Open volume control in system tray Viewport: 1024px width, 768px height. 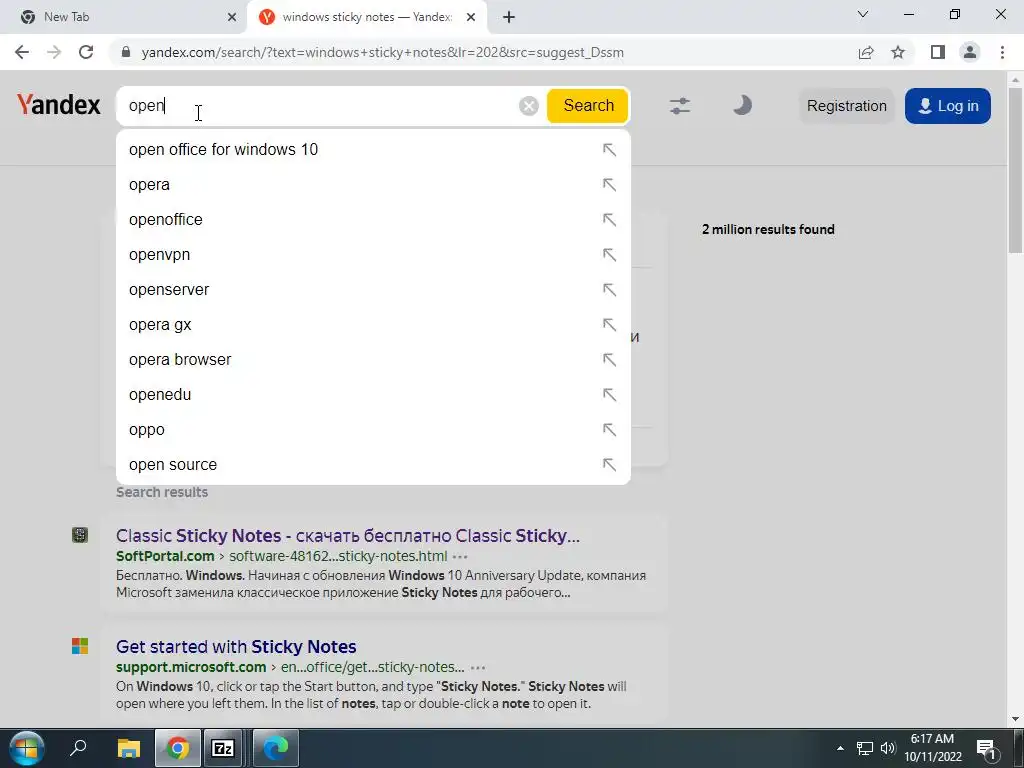coord(888,748)
